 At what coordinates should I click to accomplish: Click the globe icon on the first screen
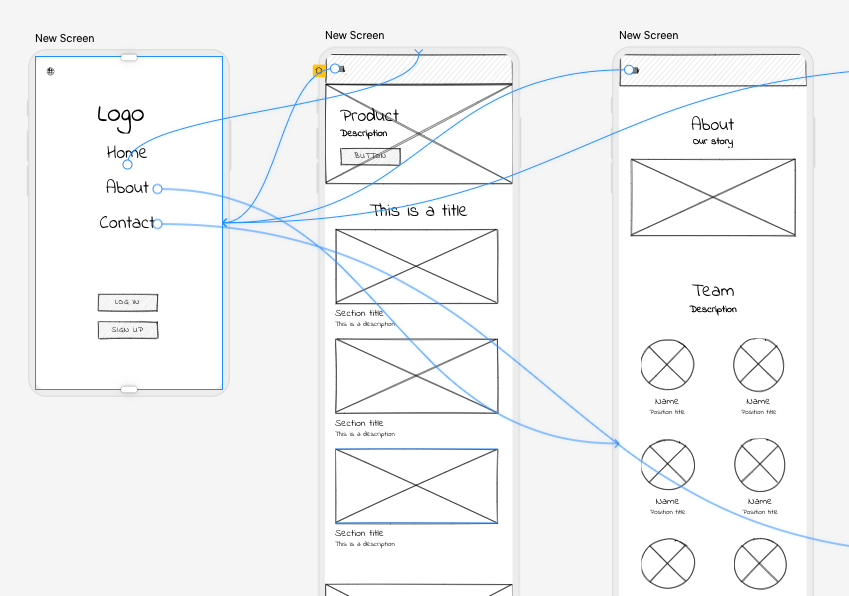point(49,70)
